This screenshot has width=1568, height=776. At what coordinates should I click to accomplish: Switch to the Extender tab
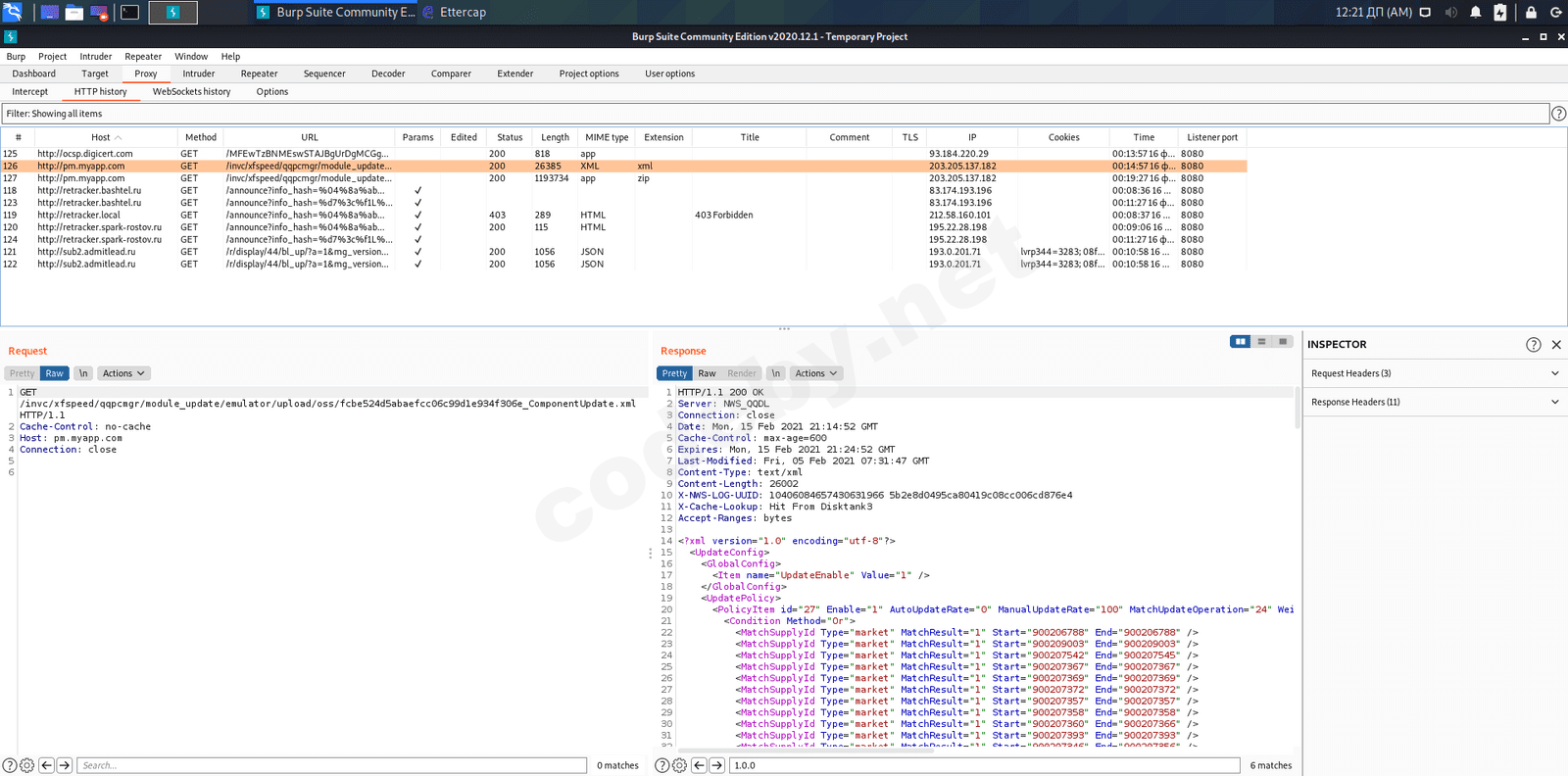pos(515,73)
